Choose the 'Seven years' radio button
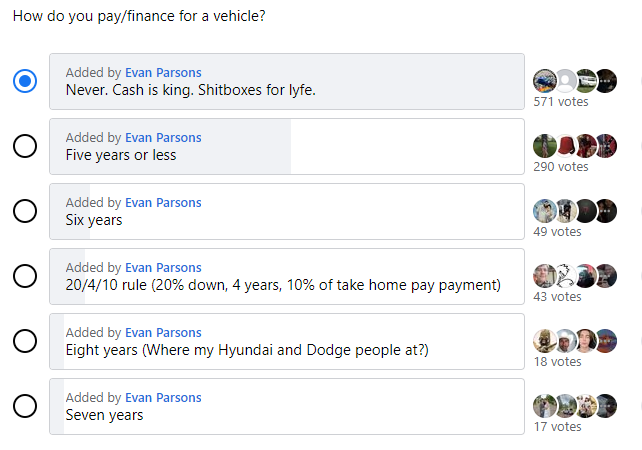Screen dimensions: 642x450 pos(25,406)
